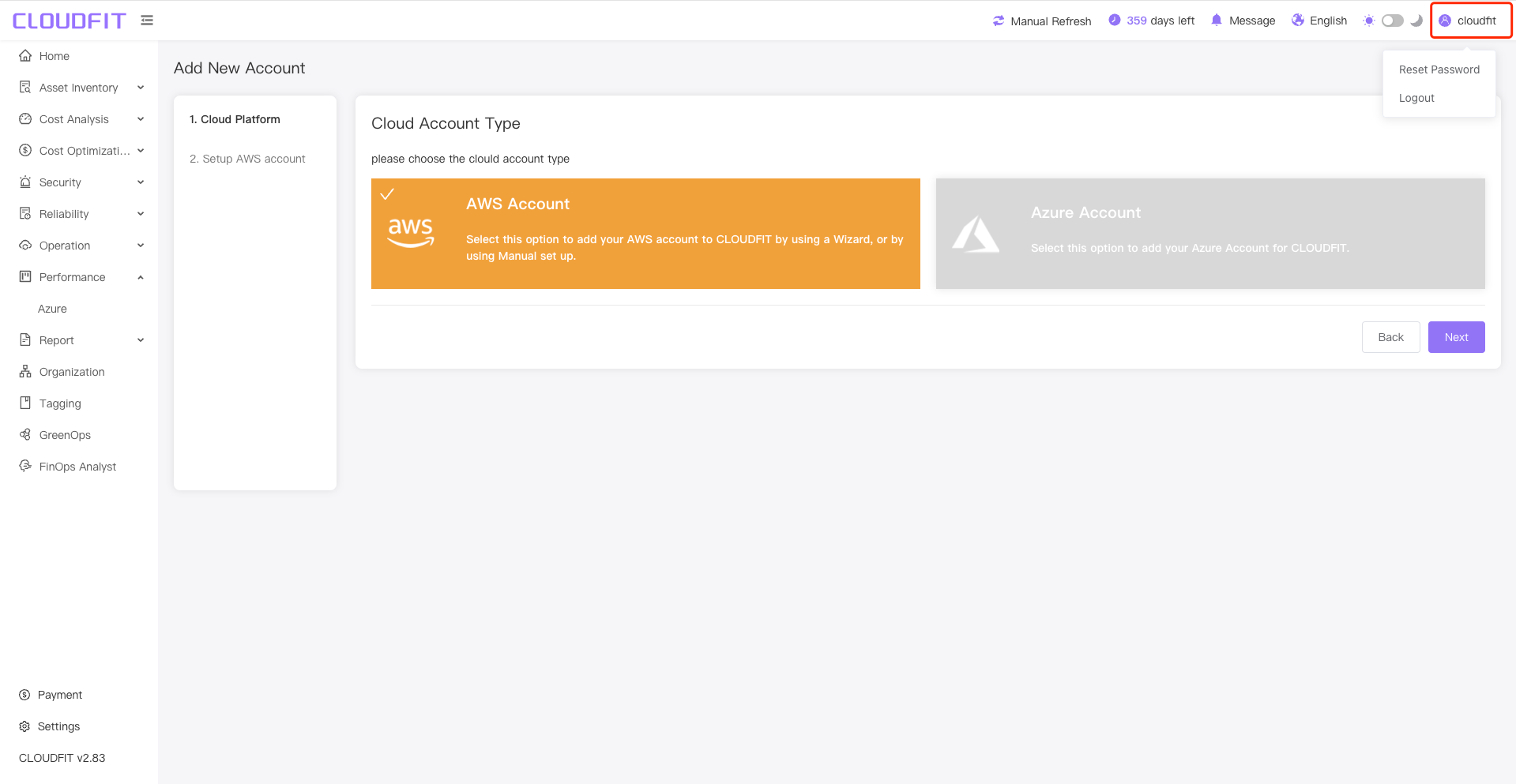Click the CLOUDFIT logo
The image size is (1516, 784).
coord(69,21)
